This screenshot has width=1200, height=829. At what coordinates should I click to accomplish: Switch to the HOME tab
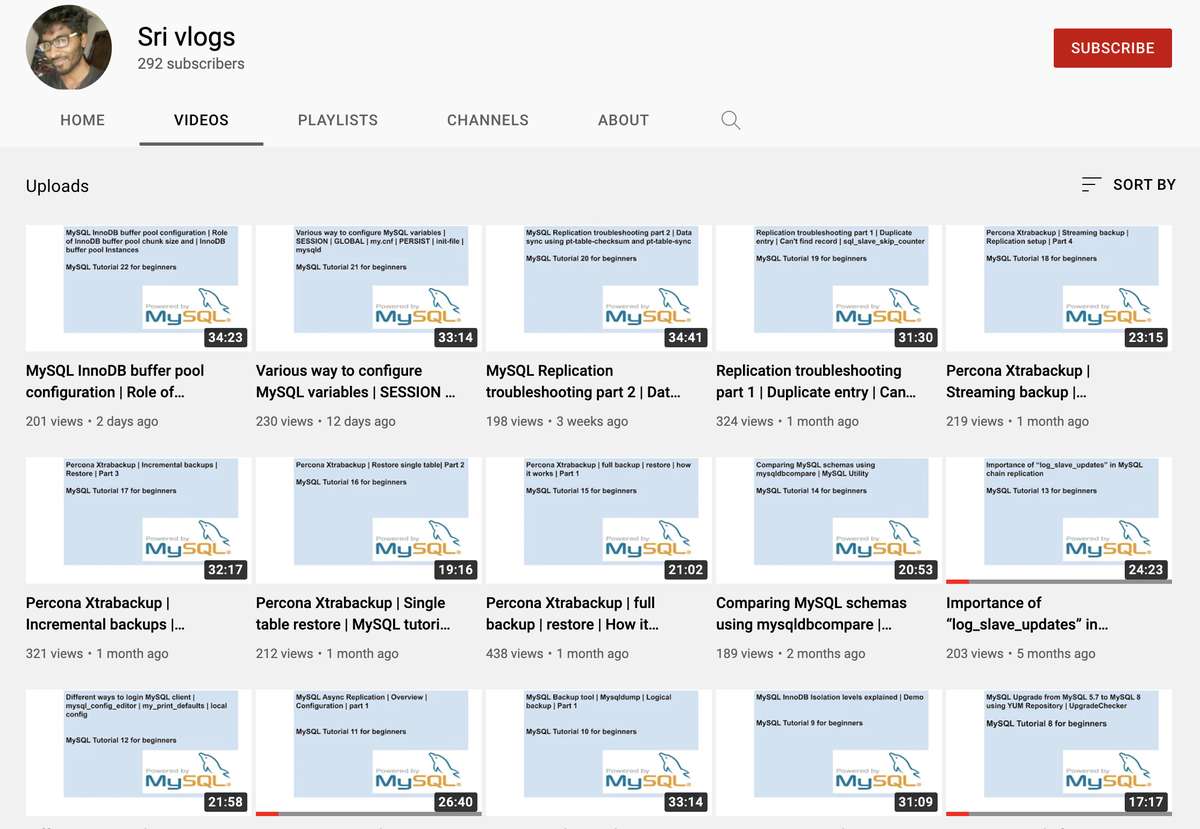[82, 120]
